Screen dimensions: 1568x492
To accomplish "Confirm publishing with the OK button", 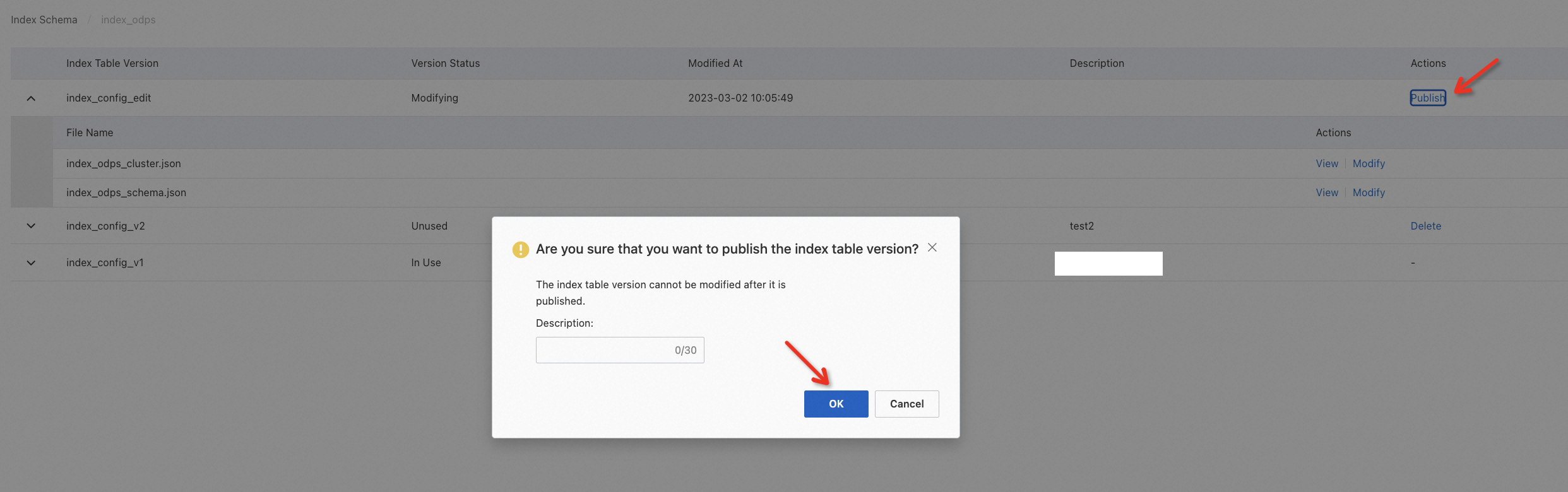I will click(x=836, y=404).
